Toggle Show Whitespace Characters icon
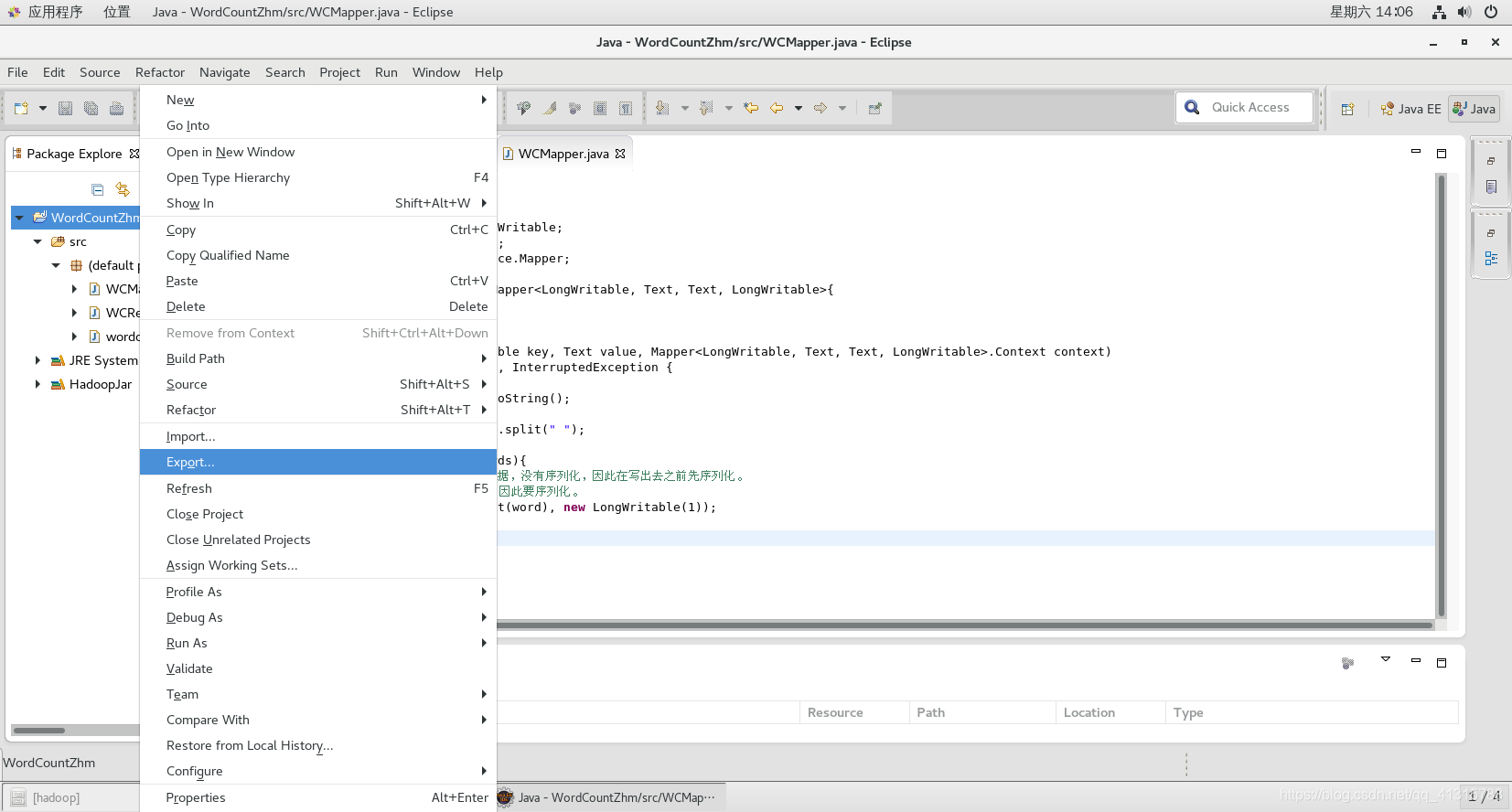 tap(626, 108)
